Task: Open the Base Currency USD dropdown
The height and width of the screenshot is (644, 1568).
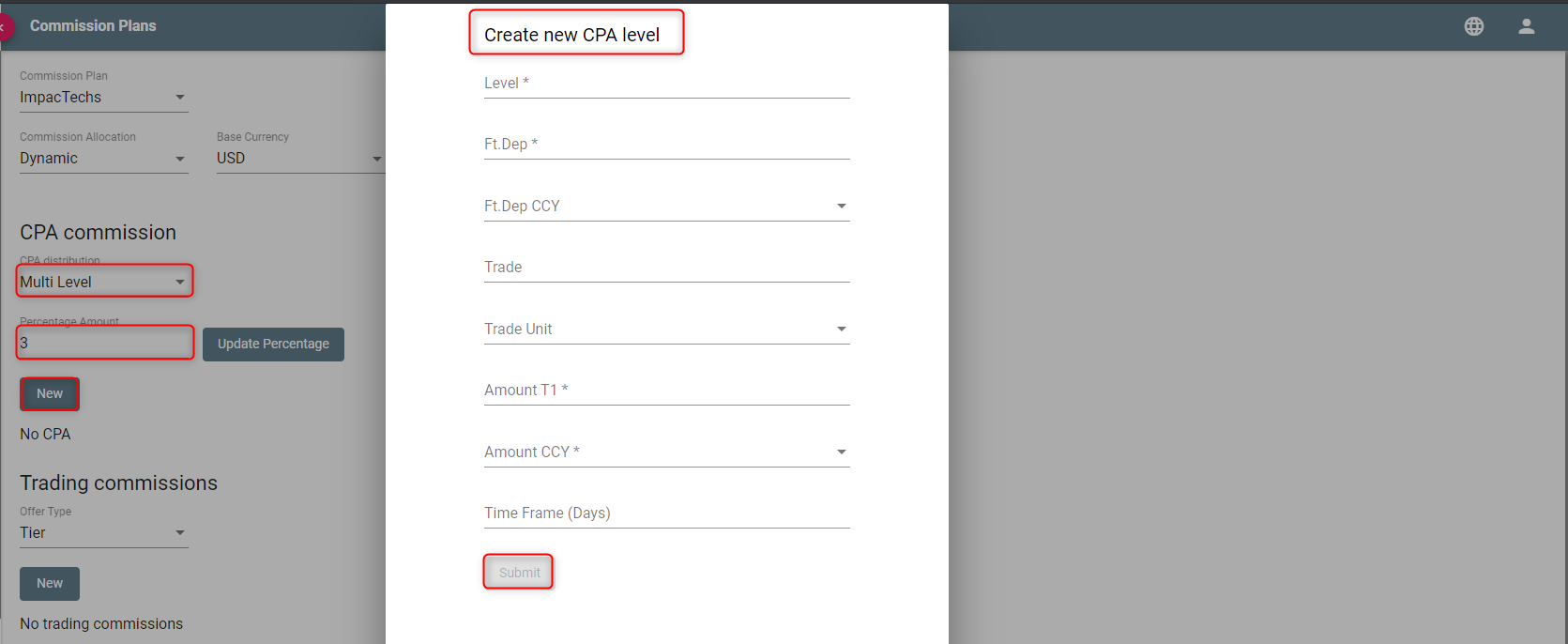Action: (300, 159)
